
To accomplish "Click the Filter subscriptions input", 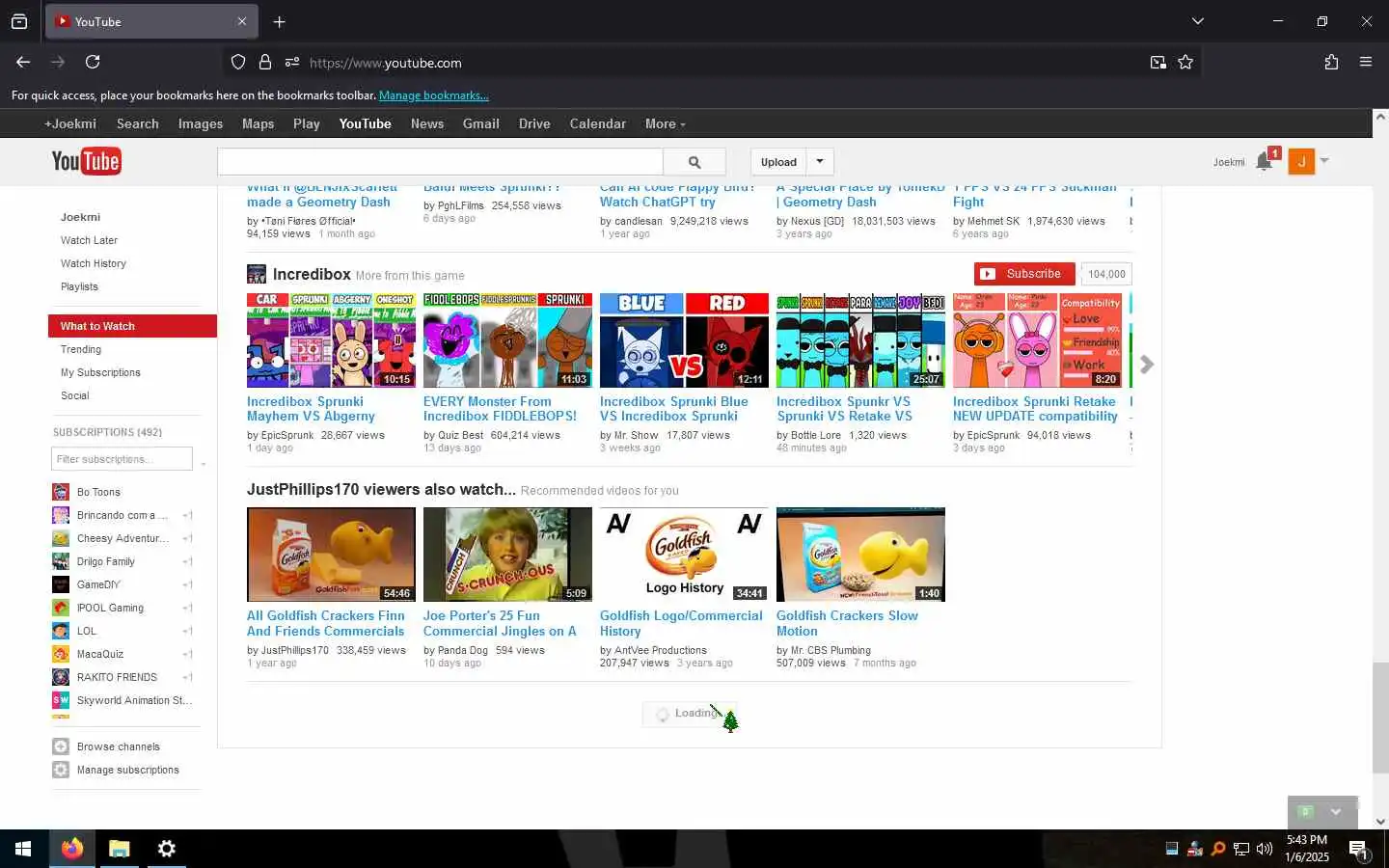I will (x=122, y=459).
